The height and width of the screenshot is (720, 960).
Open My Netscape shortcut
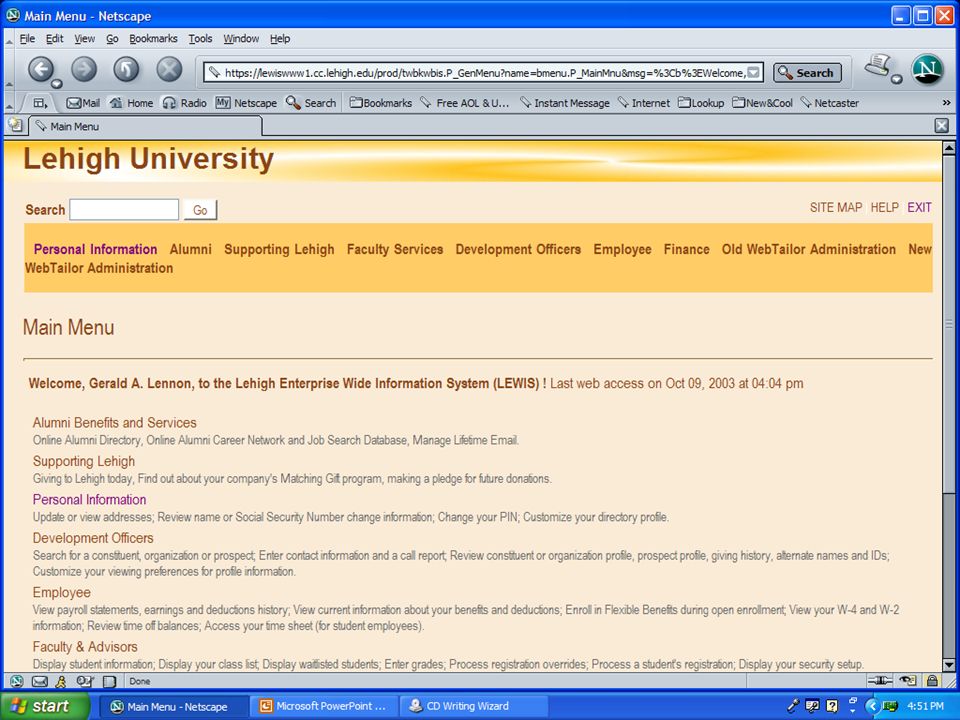click(x=246, y=103)
